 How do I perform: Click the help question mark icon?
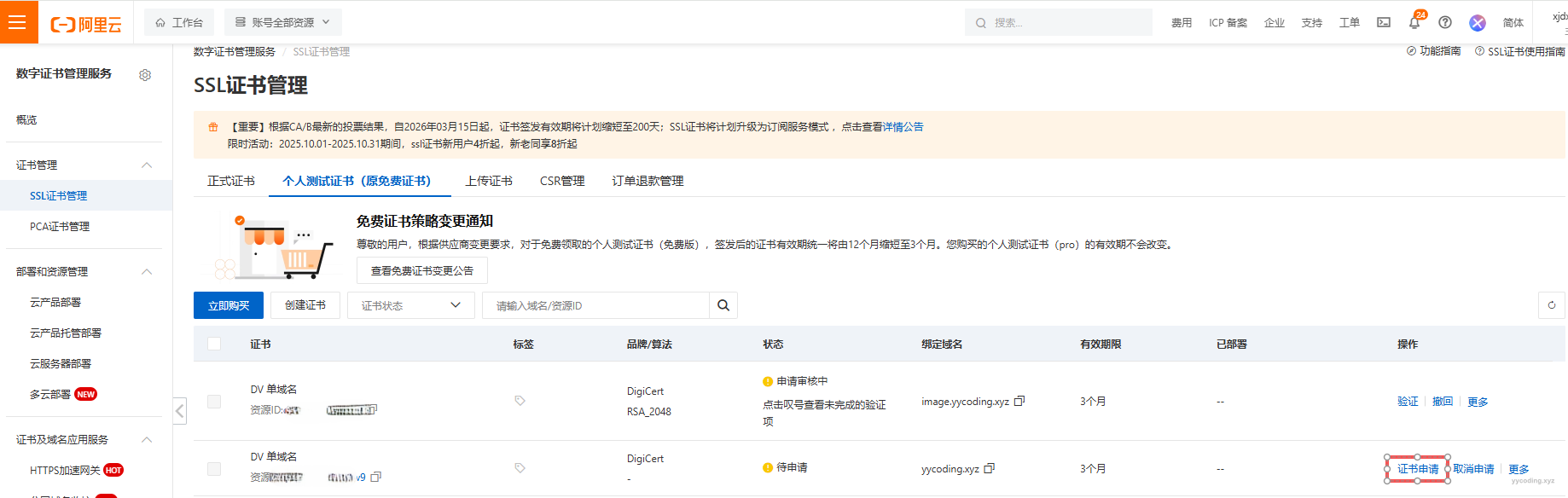1444,23
